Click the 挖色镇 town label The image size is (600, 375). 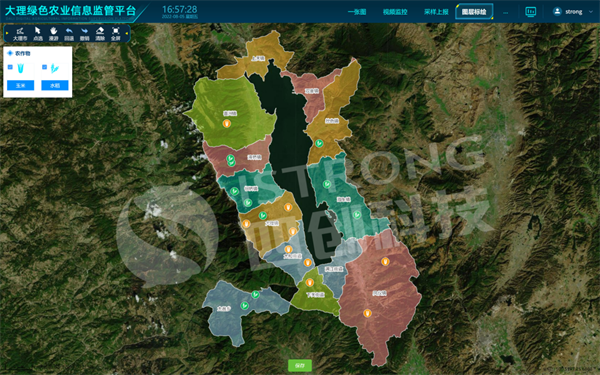click(332, 121)
